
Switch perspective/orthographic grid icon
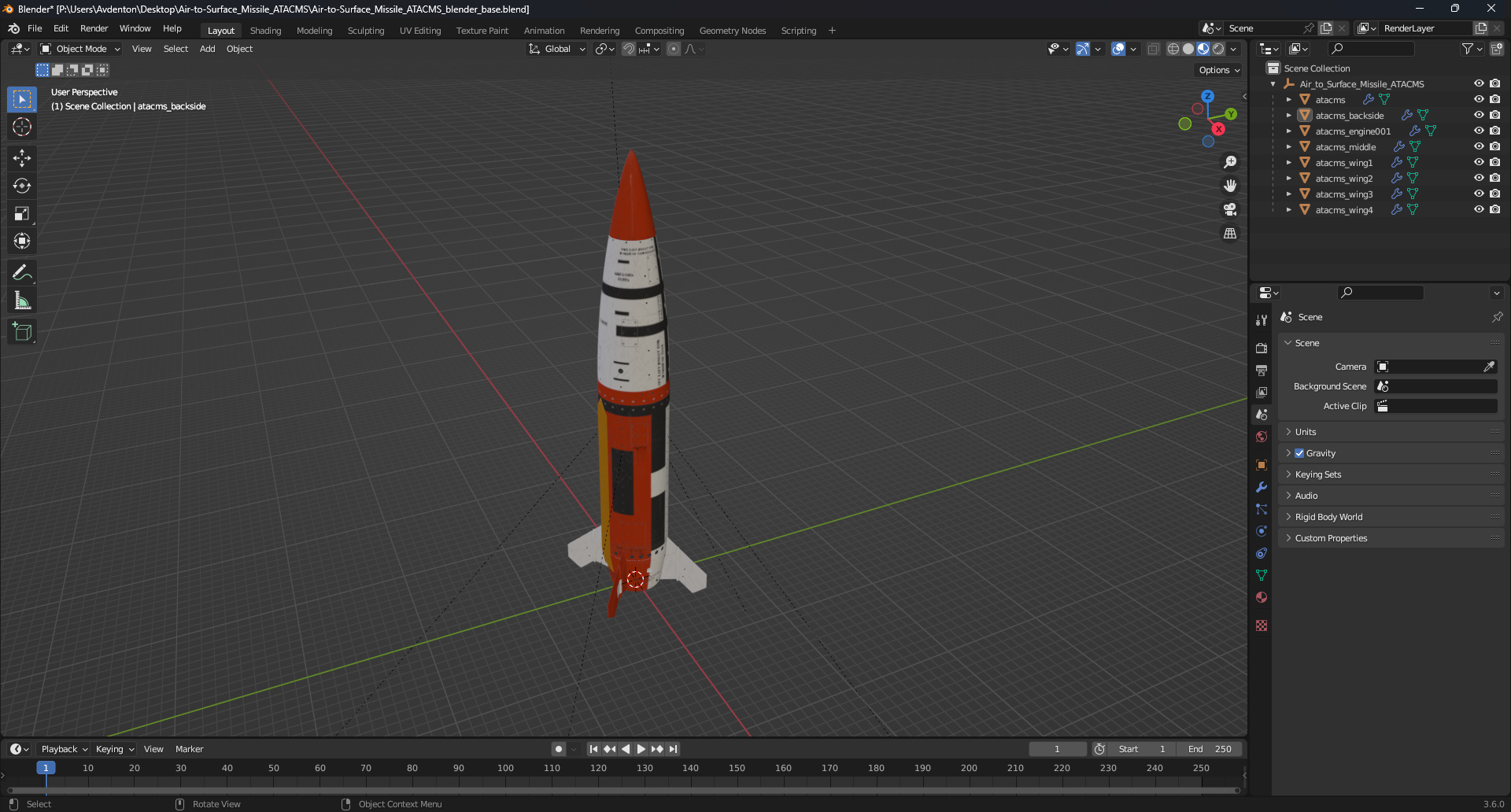(x=1230, y=234)
